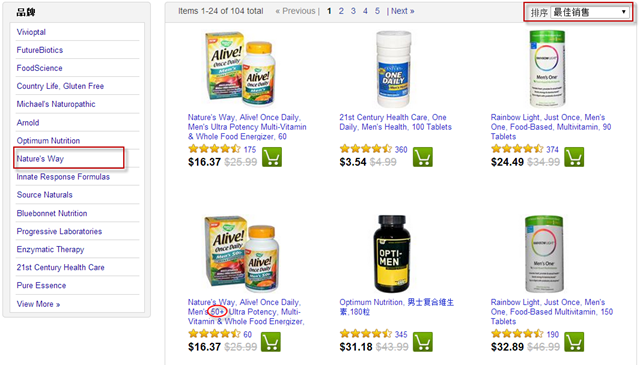Add Rainbow Light 150 Tablets to cart
The height and width of the screenshot is (365, 640).
pos(574,342)
